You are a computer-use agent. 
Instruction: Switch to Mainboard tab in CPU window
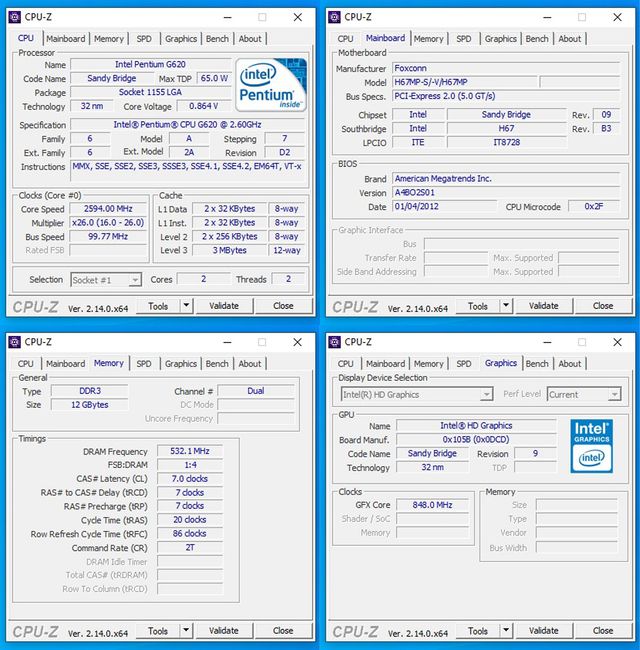tap(65, 39)
